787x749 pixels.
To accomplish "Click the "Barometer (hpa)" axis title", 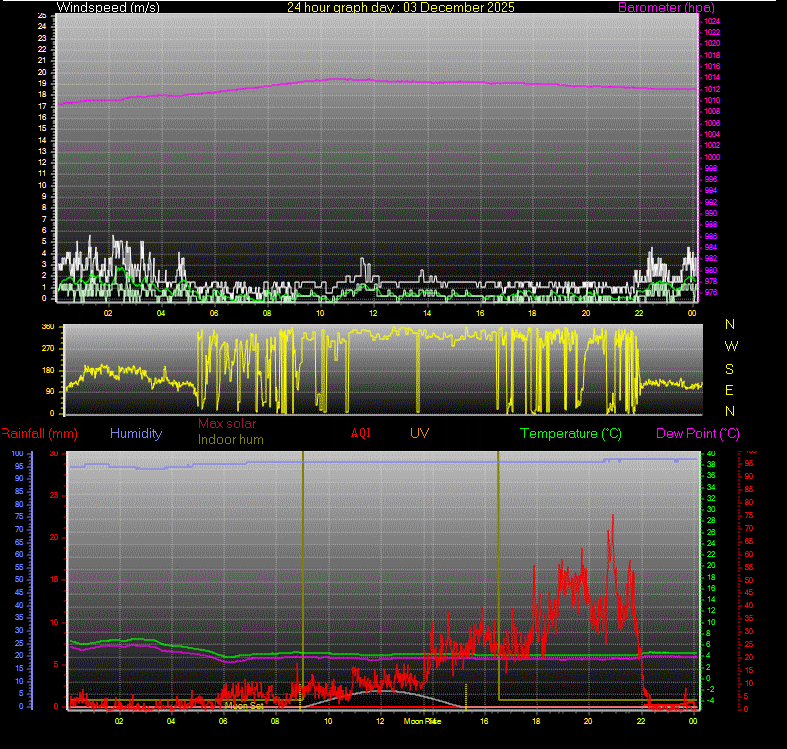I will pyautogui.click(x=666, y=8).
